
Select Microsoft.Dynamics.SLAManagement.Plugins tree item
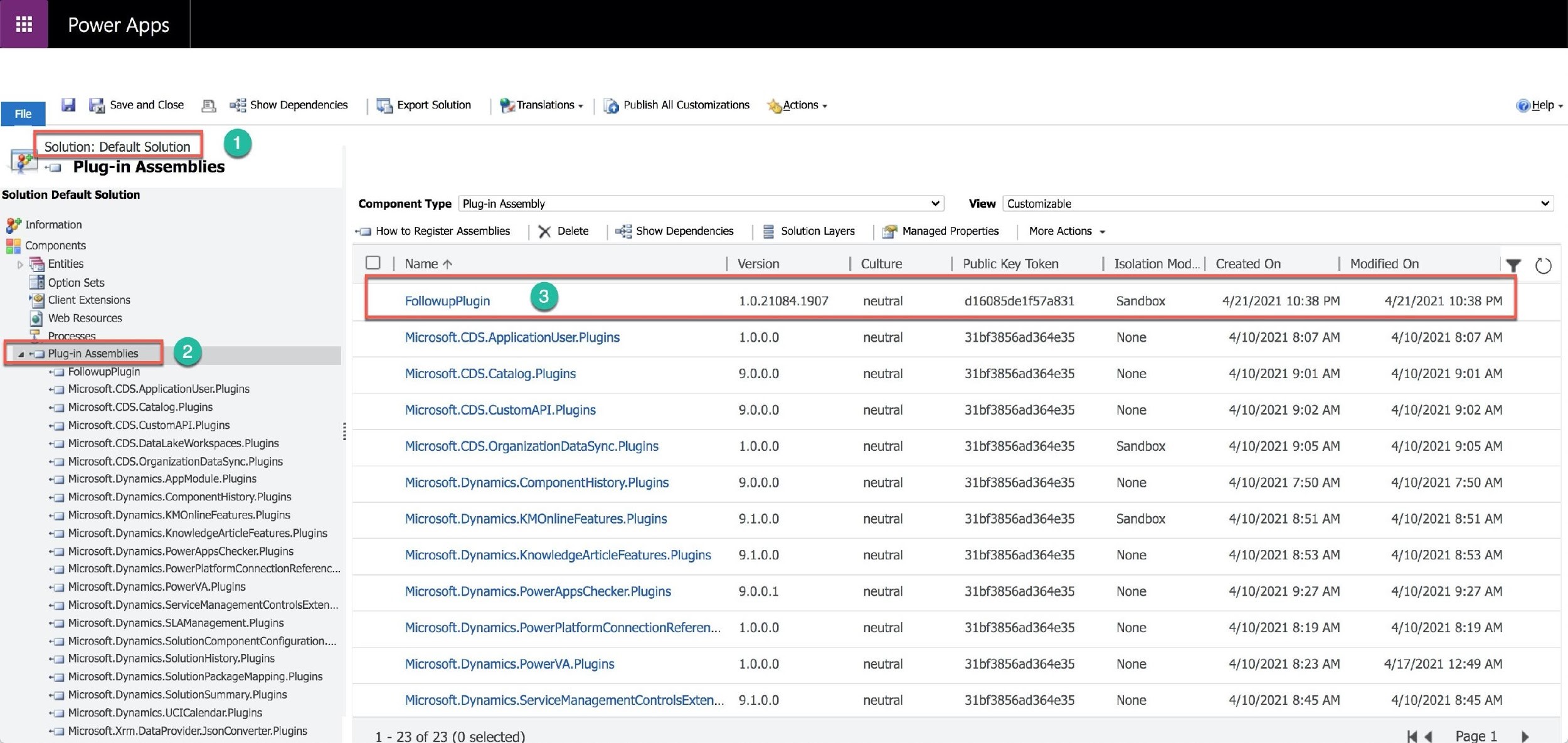tap(176, 623)
